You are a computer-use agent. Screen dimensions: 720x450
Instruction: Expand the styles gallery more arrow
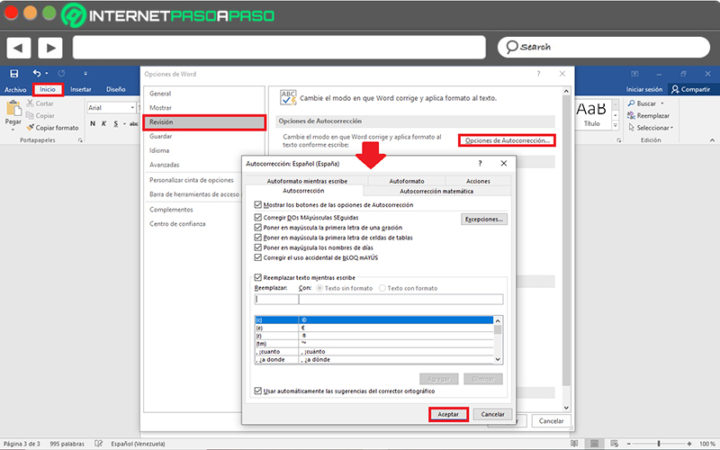point(616,125)
